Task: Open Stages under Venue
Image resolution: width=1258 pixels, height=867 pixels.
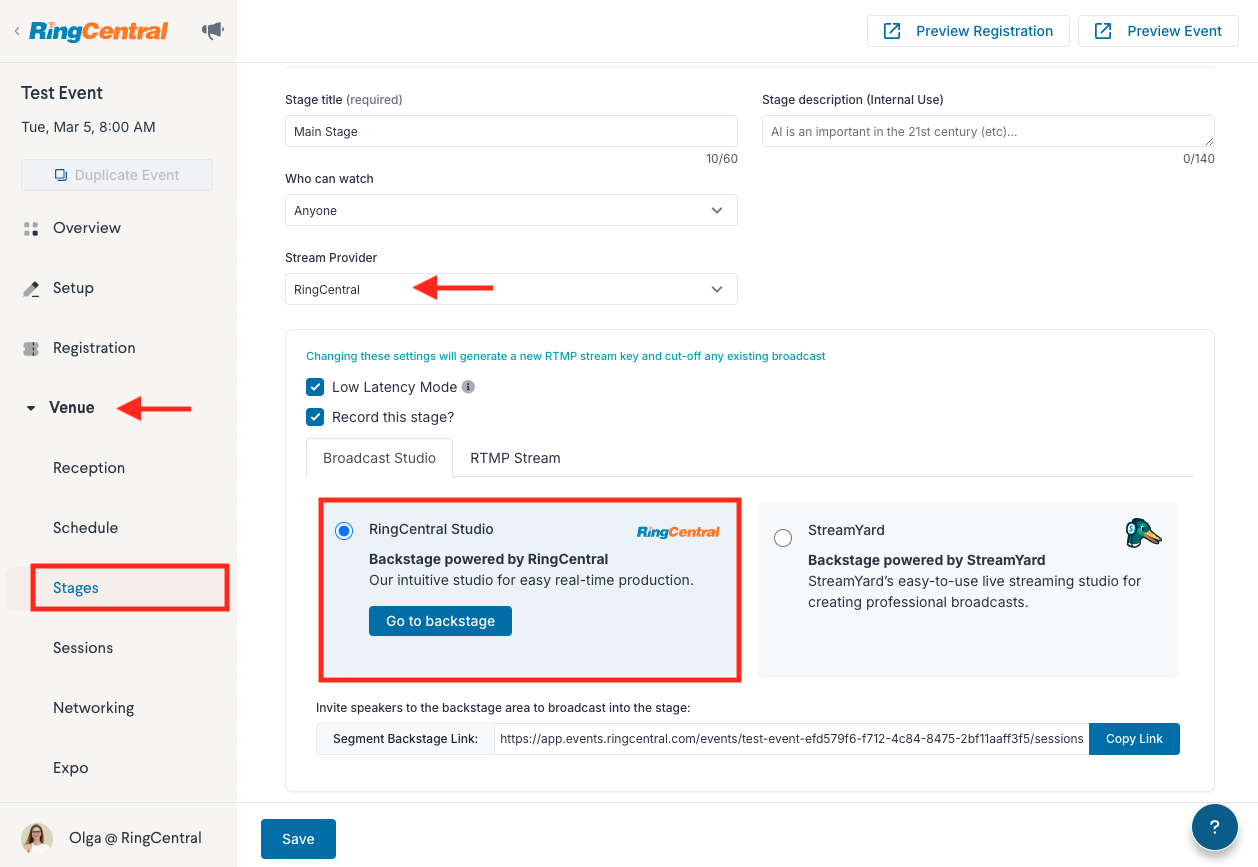Action: (76, 588)
